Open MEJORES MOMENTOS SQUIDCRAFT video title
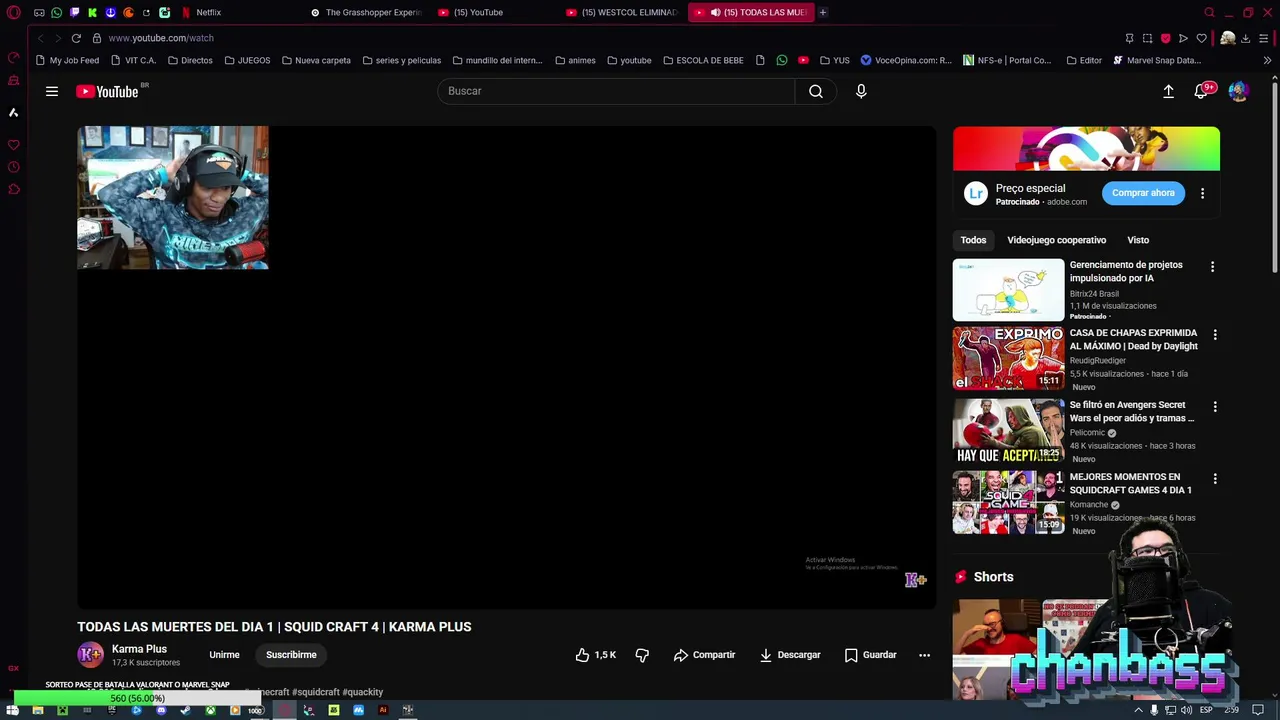This screenshot has width=1280, height=720. [1130, 484]
